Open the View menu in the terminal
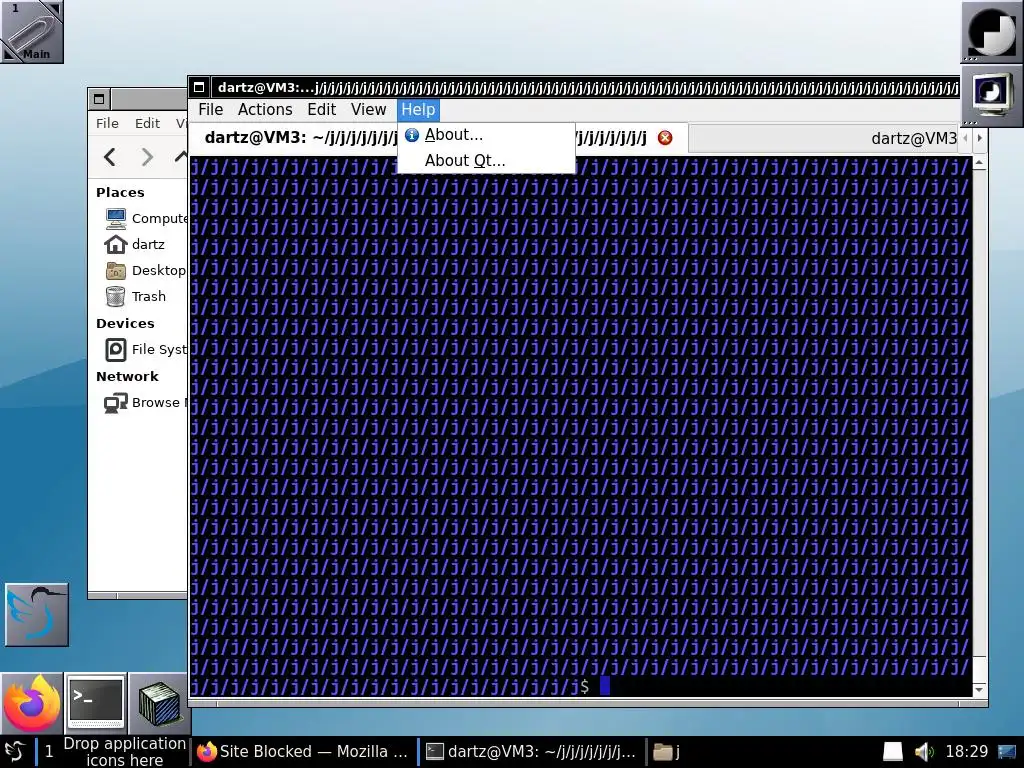 pos(368,110)
